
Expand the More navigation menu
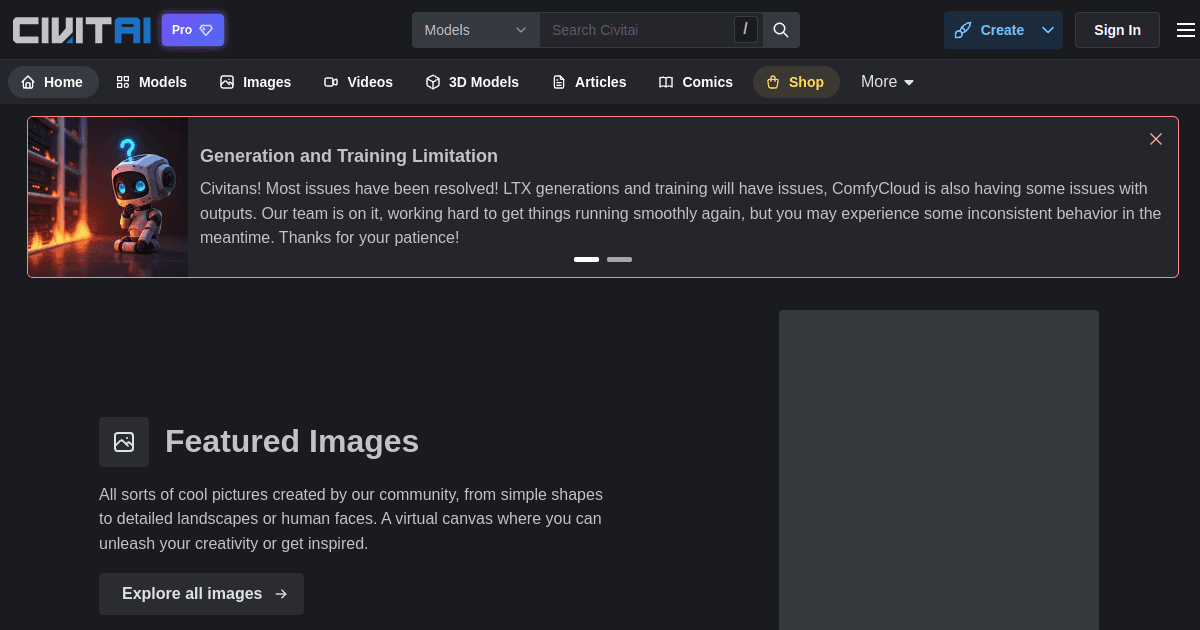click(888, 82)
